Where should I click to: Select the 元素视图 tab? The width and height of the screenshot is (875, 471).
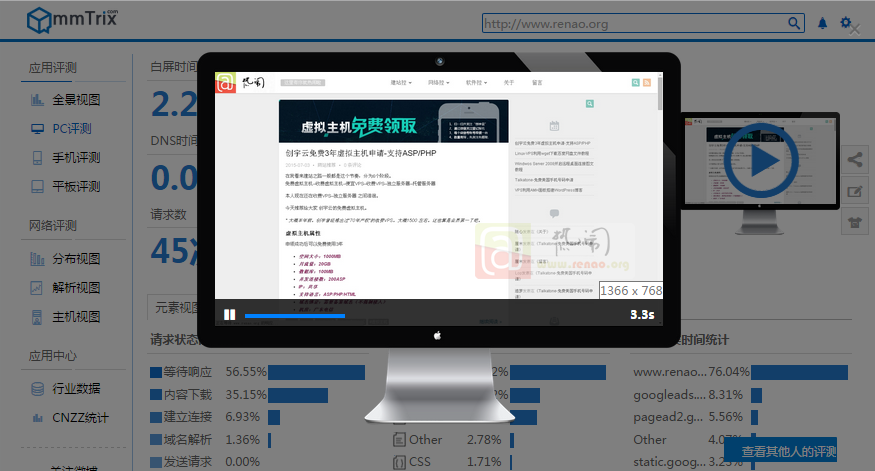[176, 307]
